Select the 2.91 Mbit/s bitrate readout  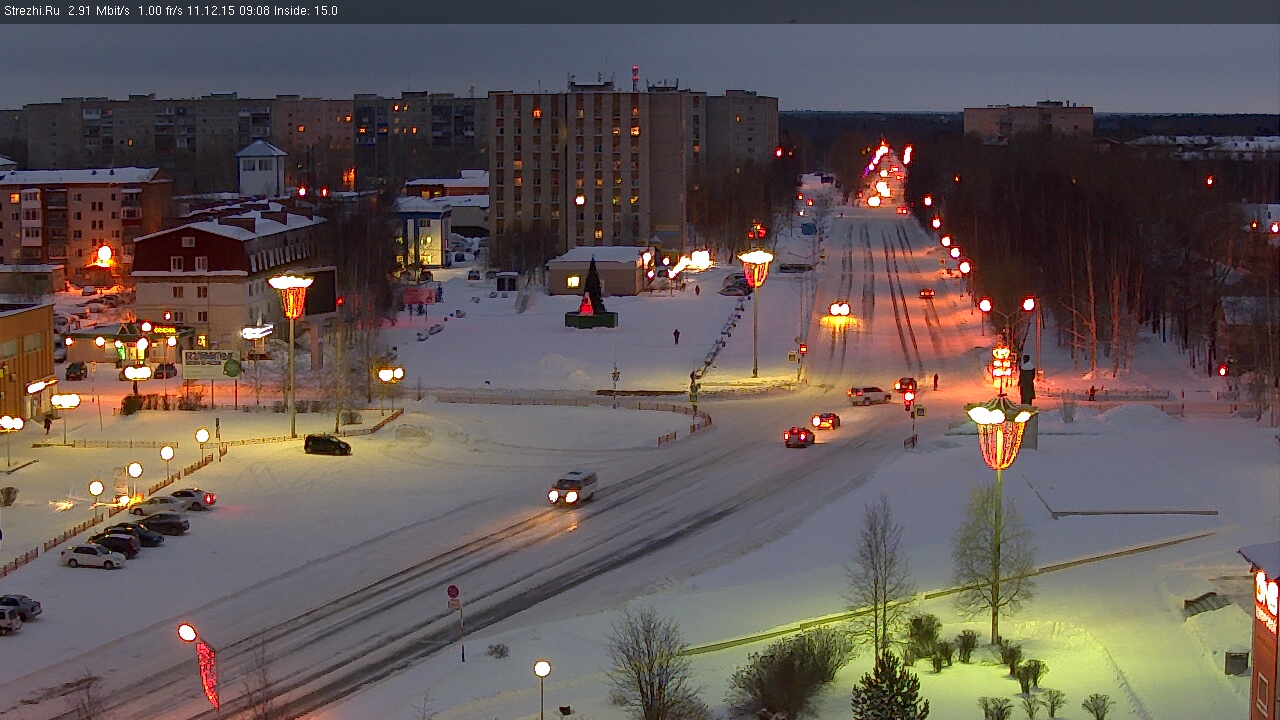[99, 11]
